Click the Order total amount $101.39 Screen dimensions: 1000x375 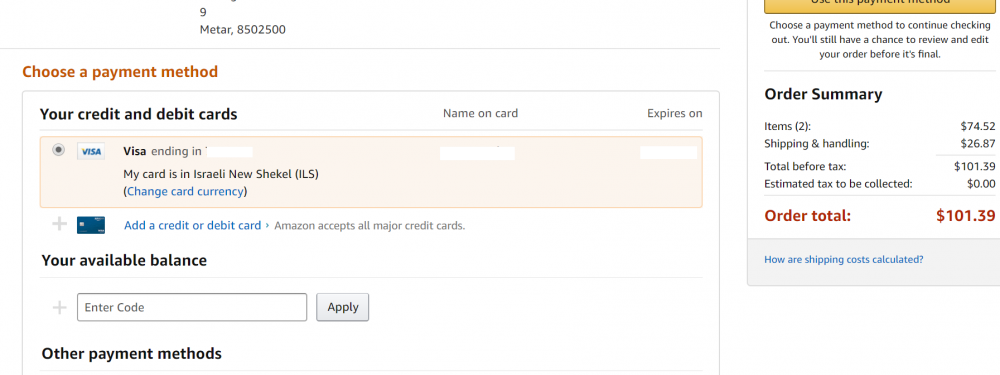coord(966,216)
